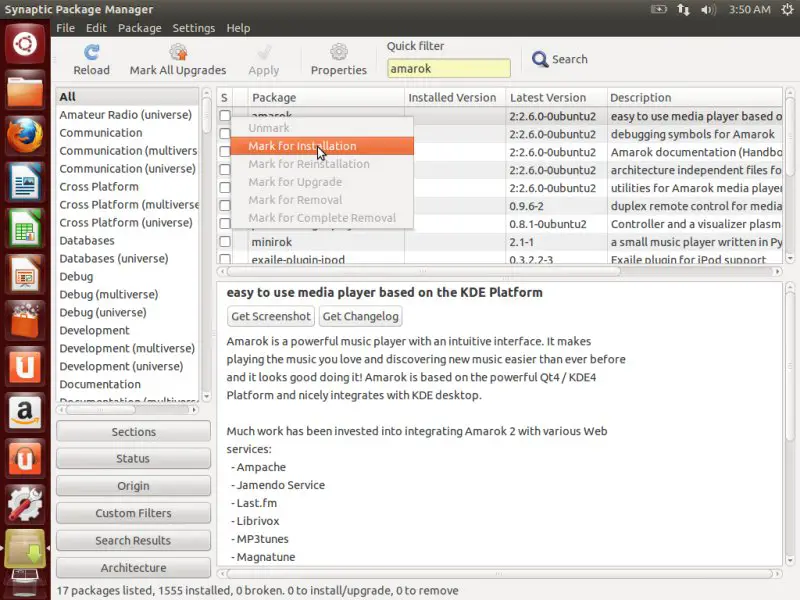Launch LibreOffice Impress from the launcher

pyautogui.click(x=24, y=274)
